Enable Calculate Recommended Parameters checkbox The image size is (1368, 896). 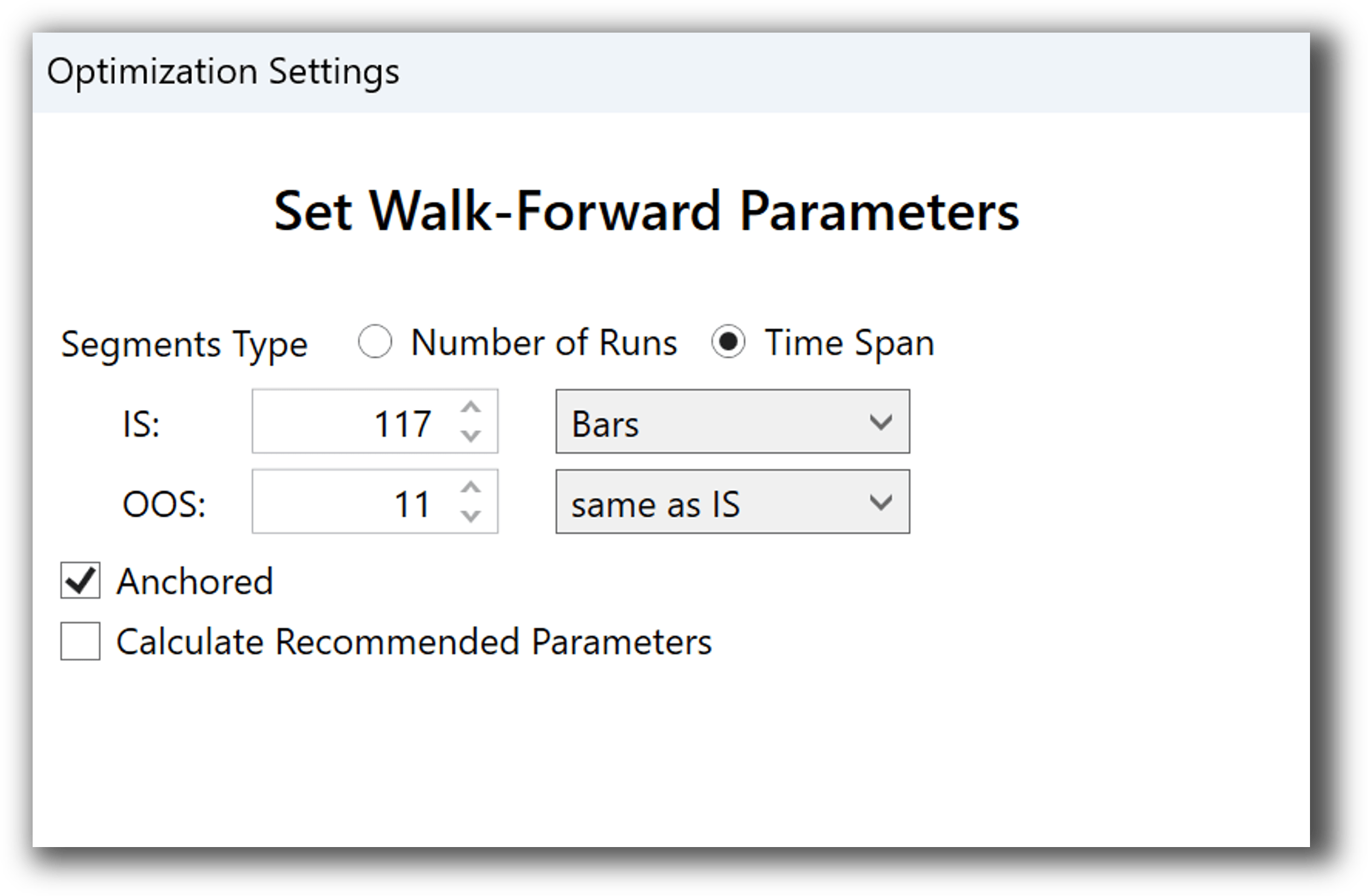pos(80,641)
